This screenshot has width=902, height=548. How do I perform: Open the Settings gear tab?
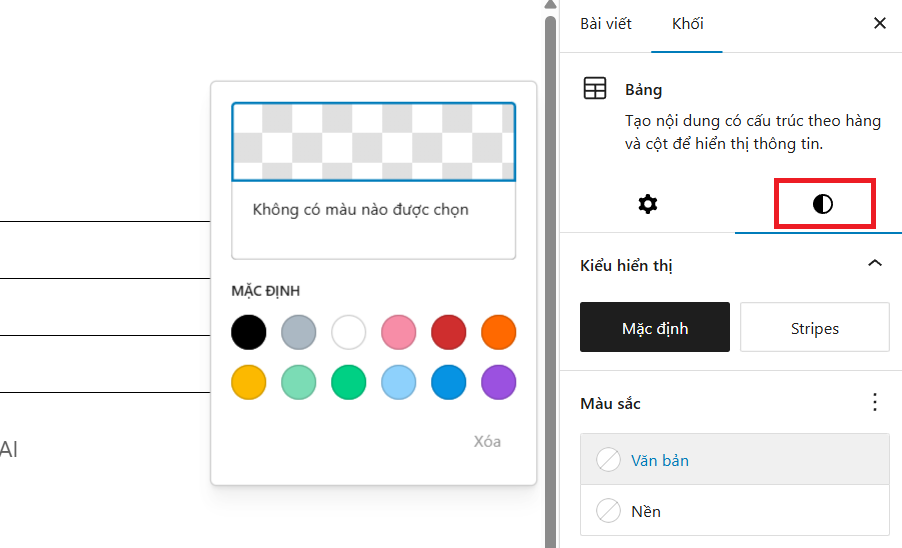tap(647, 205)
